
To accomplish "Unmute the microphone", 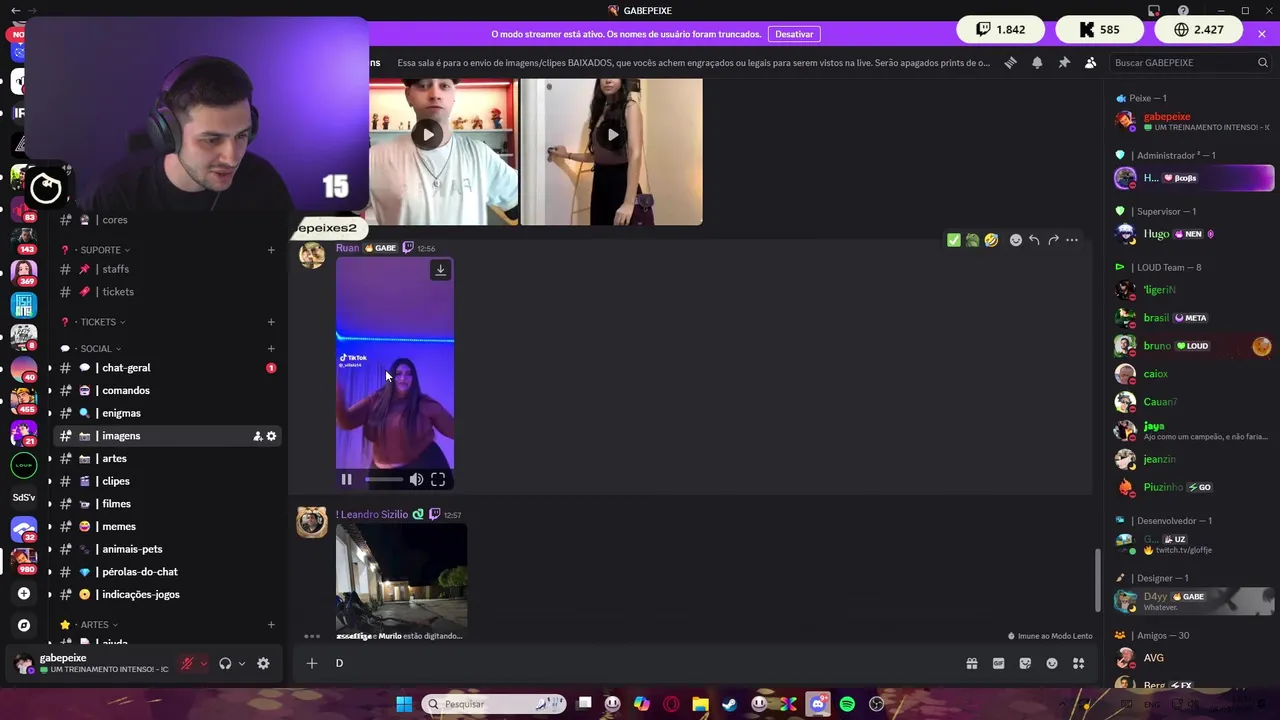I will click(187, 663).
